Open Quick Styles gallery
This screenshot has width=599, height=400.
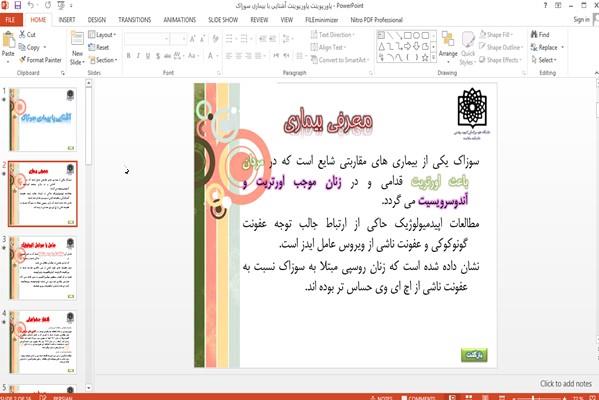(468, 48)
